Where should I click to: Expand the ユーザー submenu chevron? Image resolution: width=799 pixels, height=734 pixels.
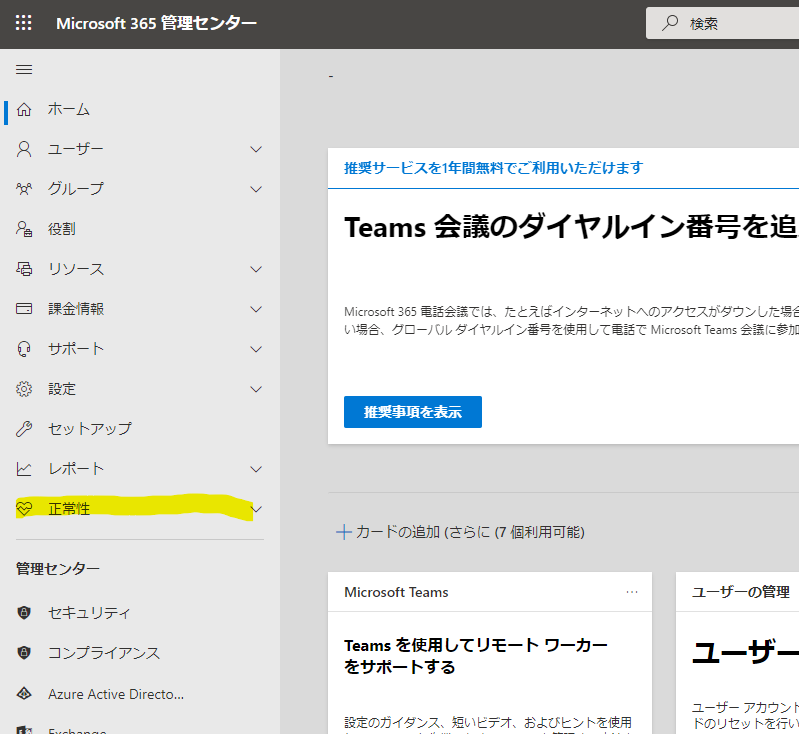[x=256, y=149]
